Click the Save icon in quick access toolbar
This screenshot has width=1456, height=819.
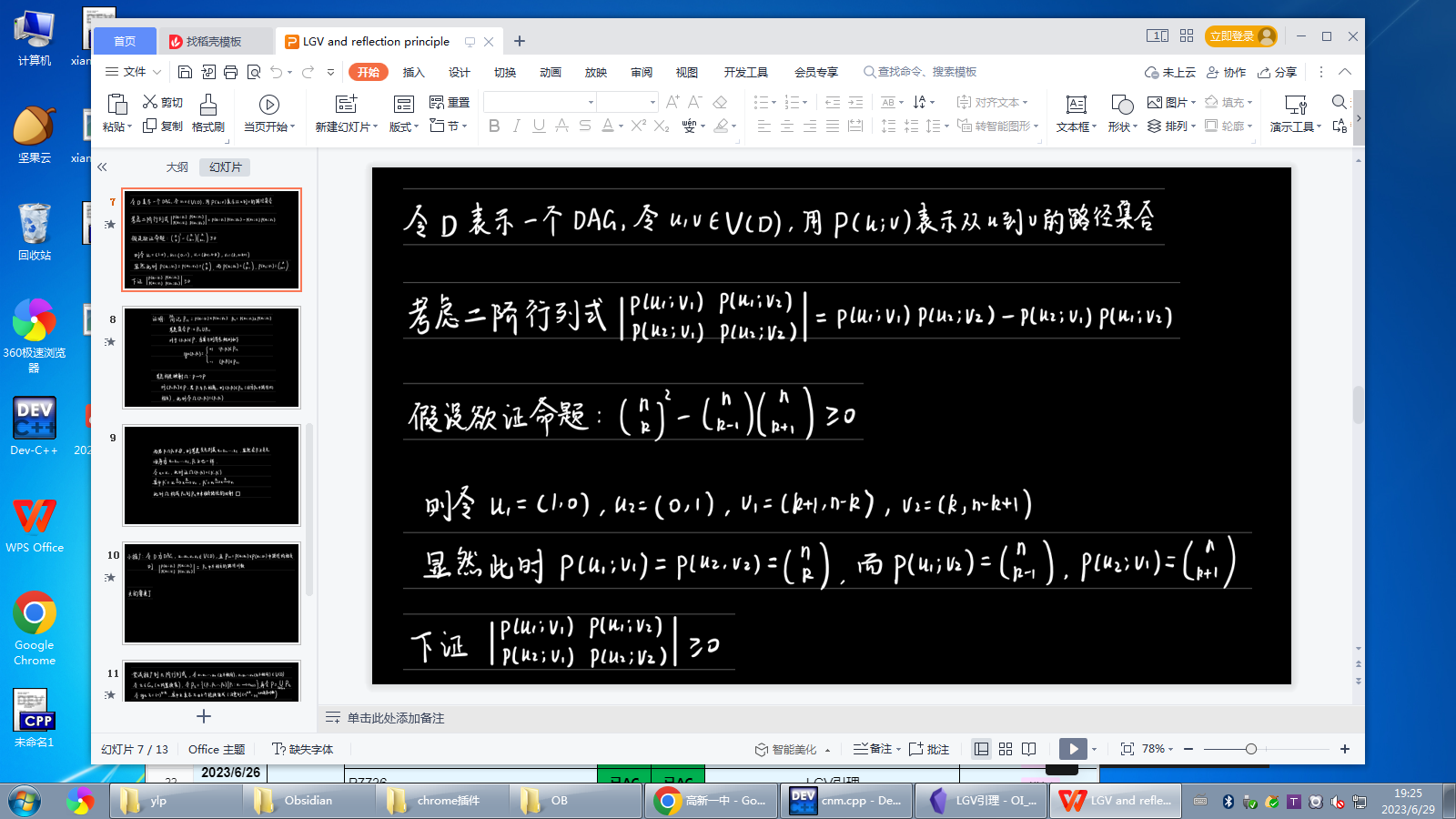coord(185,72)
